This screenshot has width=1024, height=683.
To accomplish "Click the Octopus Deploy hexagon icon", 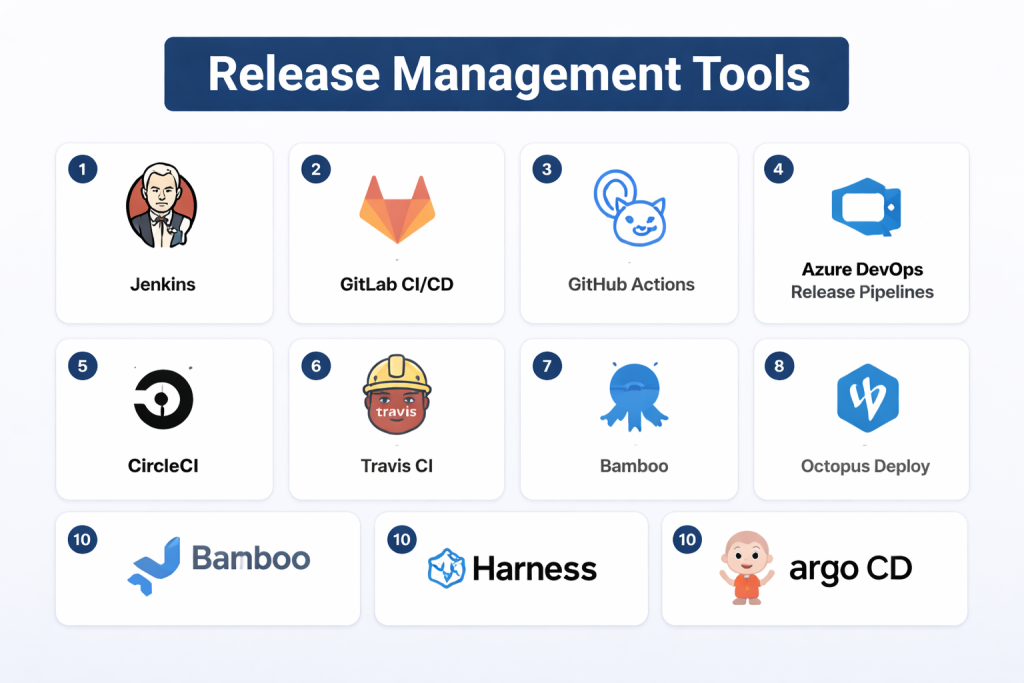I will pos(866,398).
